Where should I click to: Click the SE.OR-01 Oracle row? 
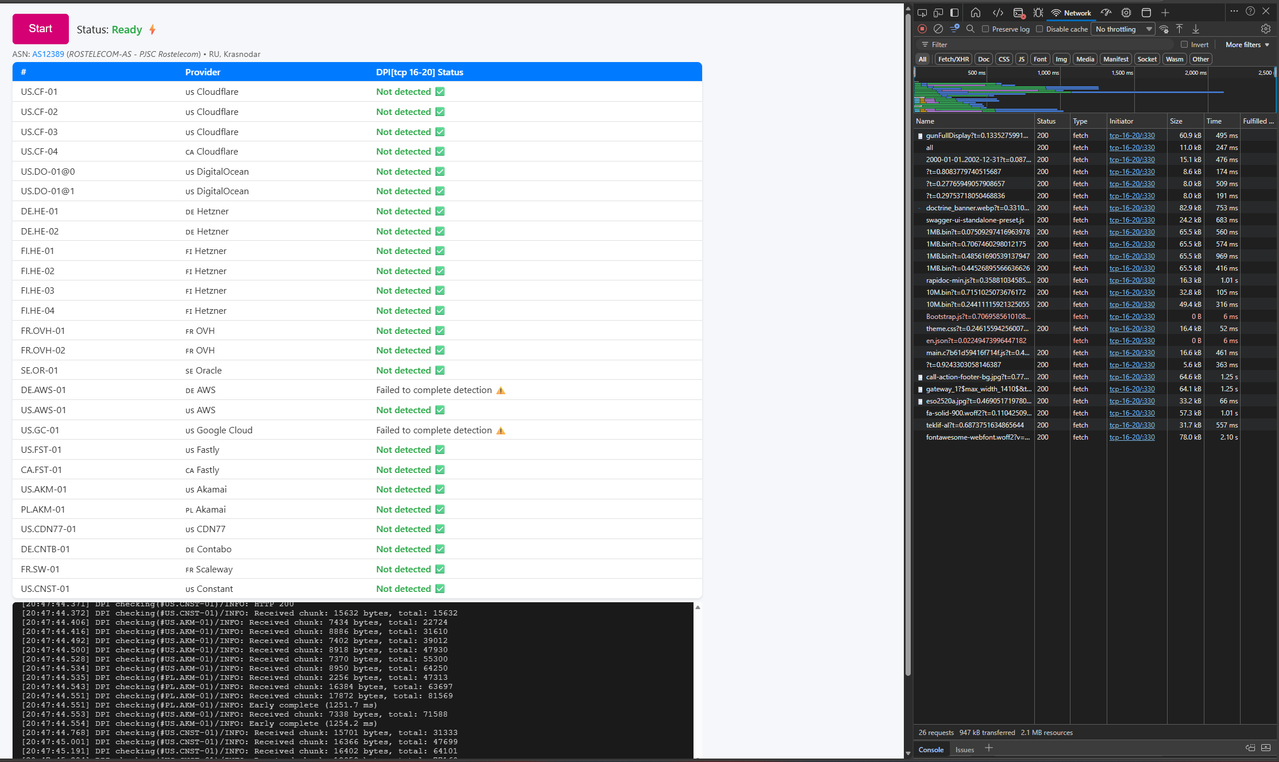(357, 370)
